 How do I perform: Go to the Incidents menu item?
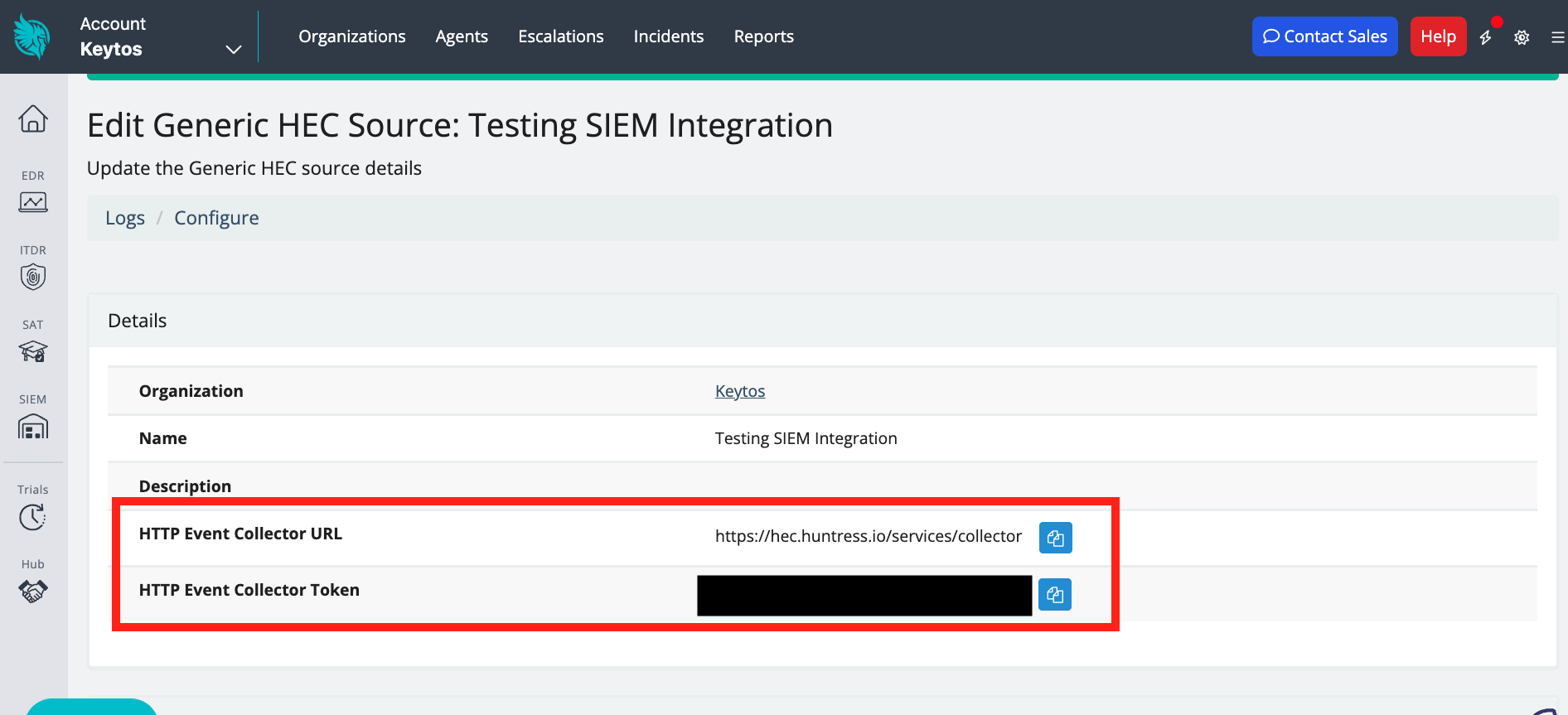tap(668, 36)
